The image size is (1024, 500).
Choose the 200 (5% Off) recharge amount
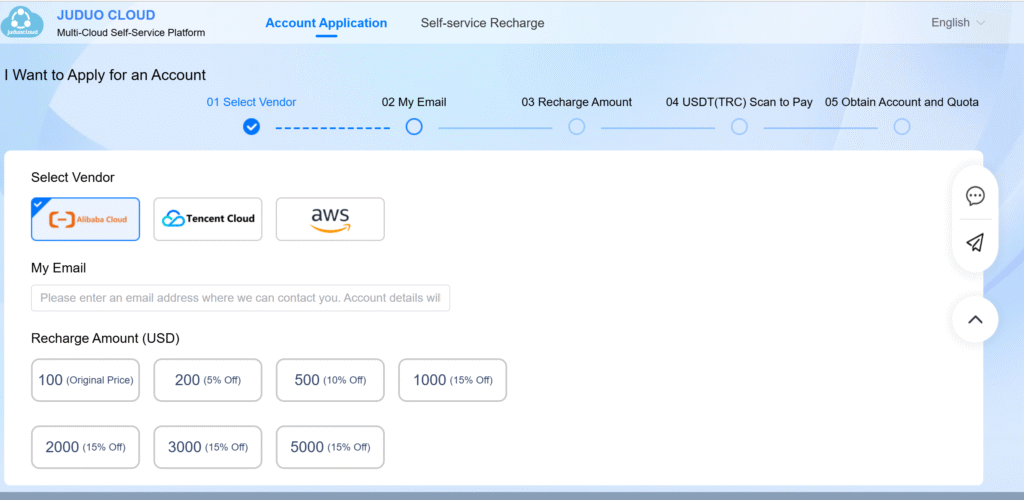208,380
